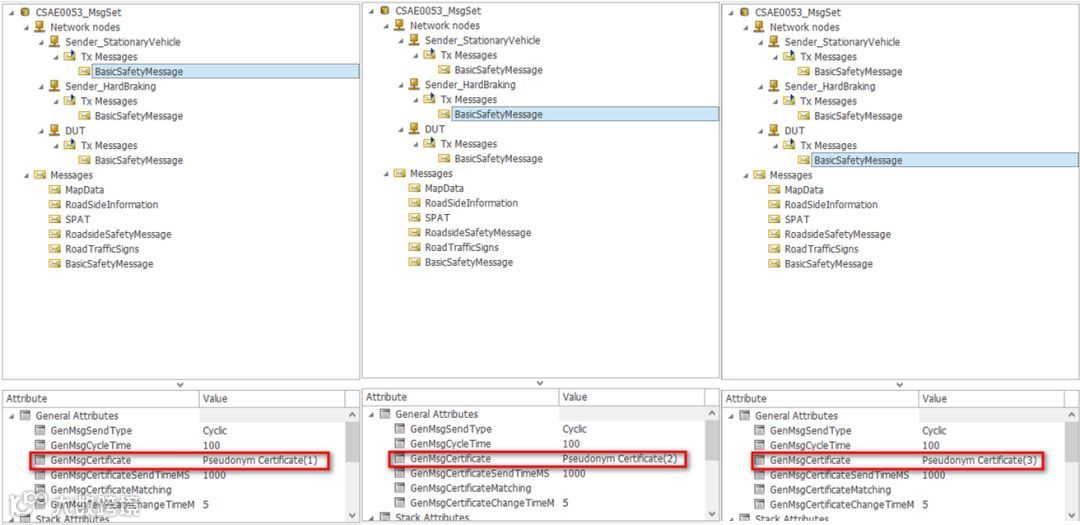Click Sender_StationaryVehicle node icon in right panel
Image resolution: width=1080 pixels, height=525 pixels.
click(773, 42)
